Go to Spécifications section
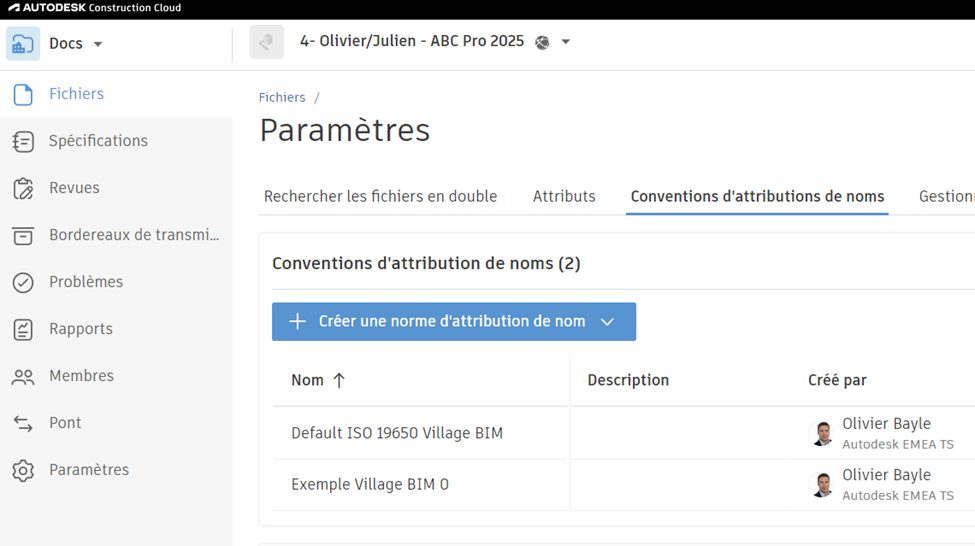Image resolution: width=975 pixels, height=546 pixels. coord(98,141)
